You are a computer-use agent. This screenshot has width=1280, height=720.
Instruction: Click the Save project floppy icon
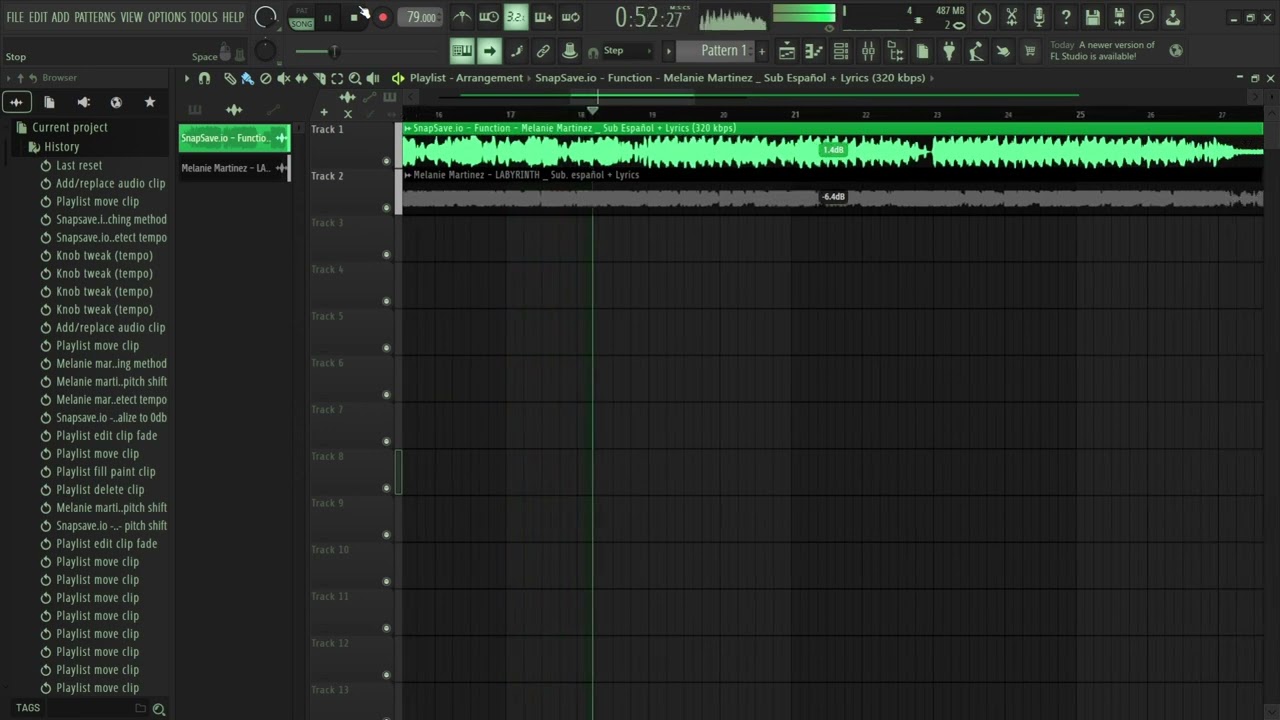1092,17
